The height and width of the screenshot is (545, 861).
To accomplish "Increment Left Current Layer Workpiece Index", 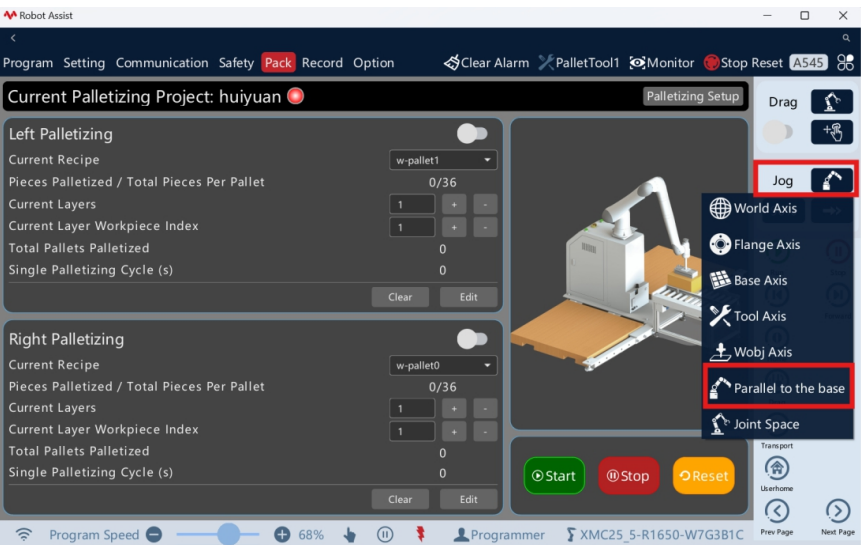I will click(x=454, y=227).
